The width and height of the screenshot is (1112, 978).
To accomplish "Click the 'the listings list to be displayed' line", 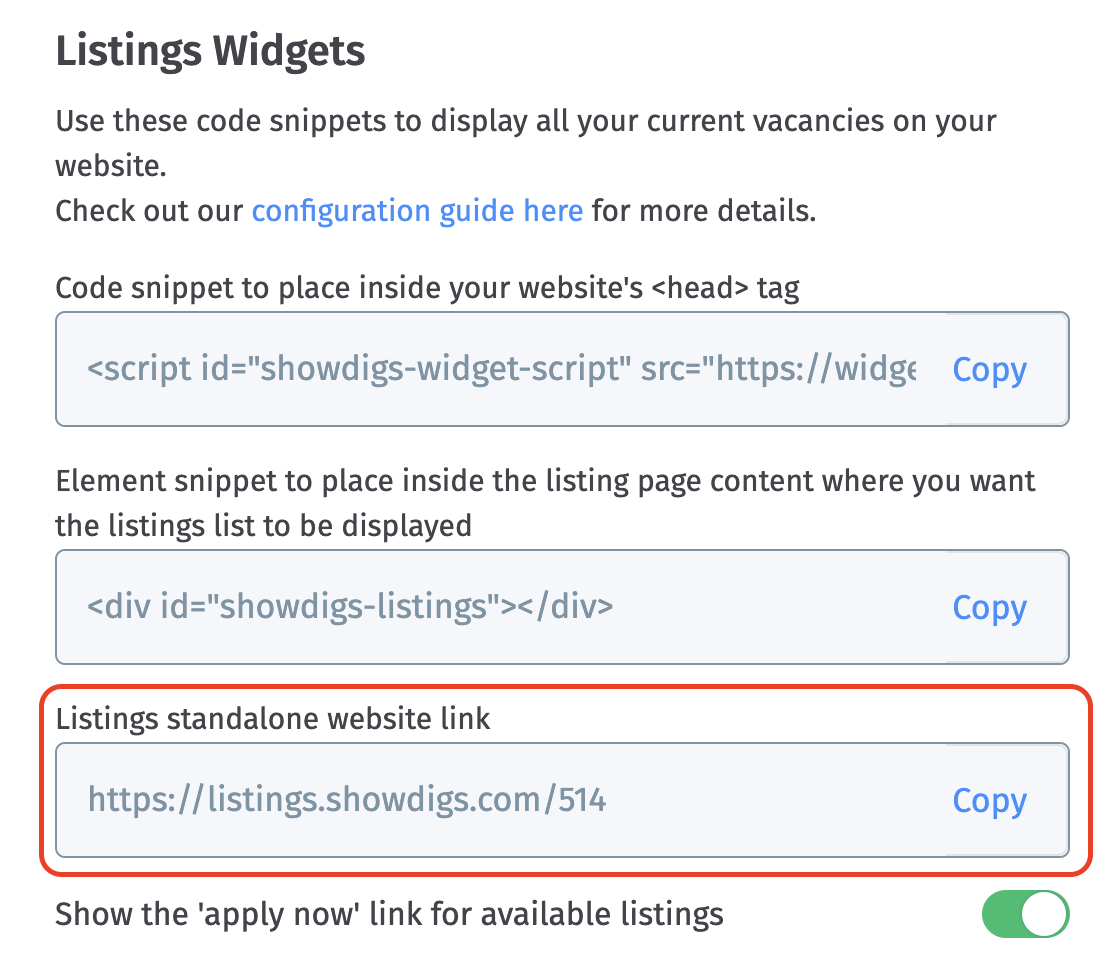I will click(263, 525).
